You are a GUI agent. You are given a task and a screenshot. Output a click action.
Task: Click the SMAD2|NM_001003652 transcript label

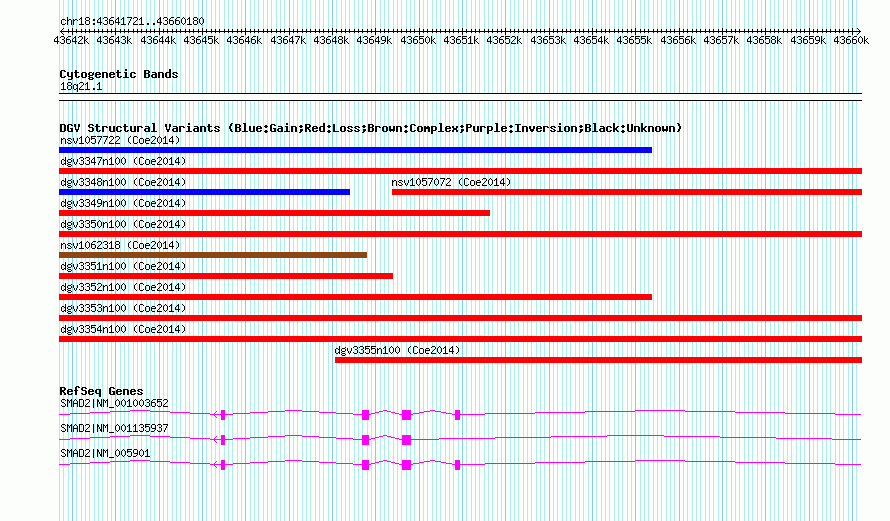114,404
